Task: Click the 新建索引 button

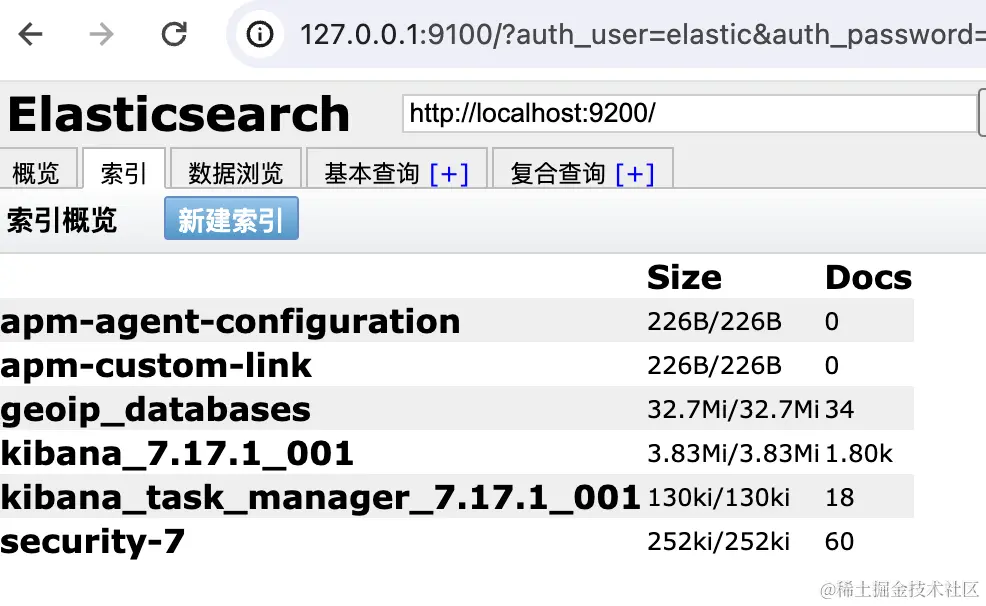Action: point(231,219)
